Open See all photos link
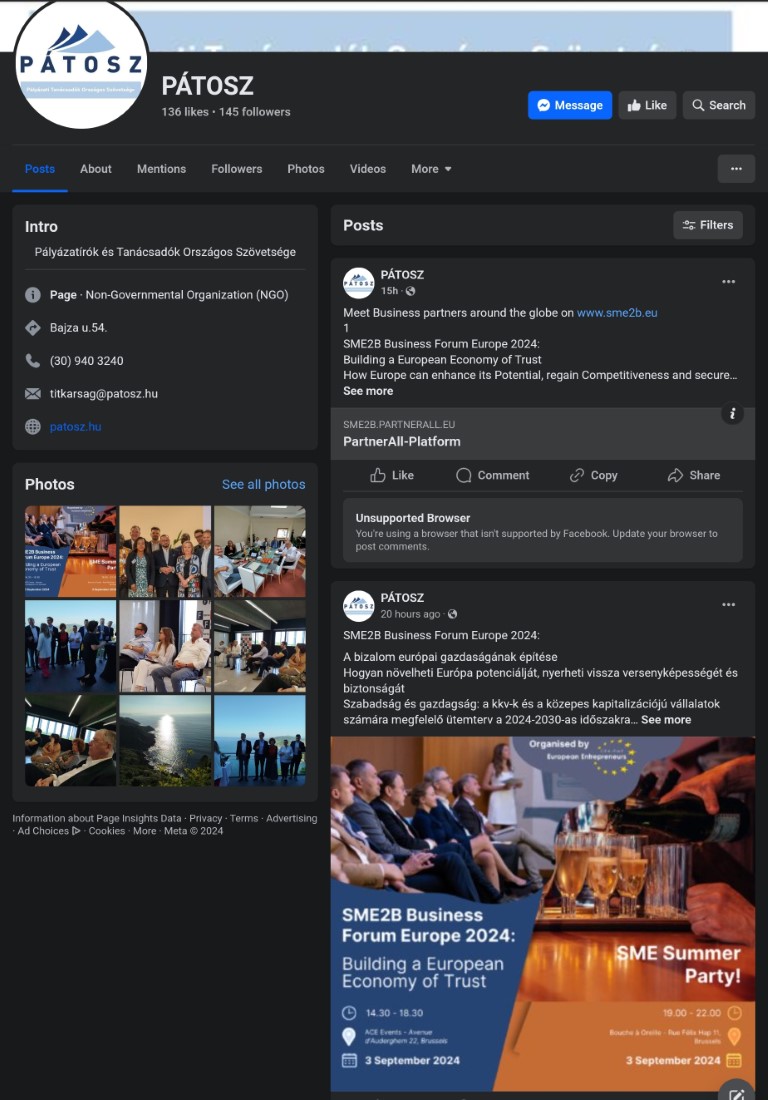The image size is (768, 1100). pyautogui.click(x=264, y=484)
